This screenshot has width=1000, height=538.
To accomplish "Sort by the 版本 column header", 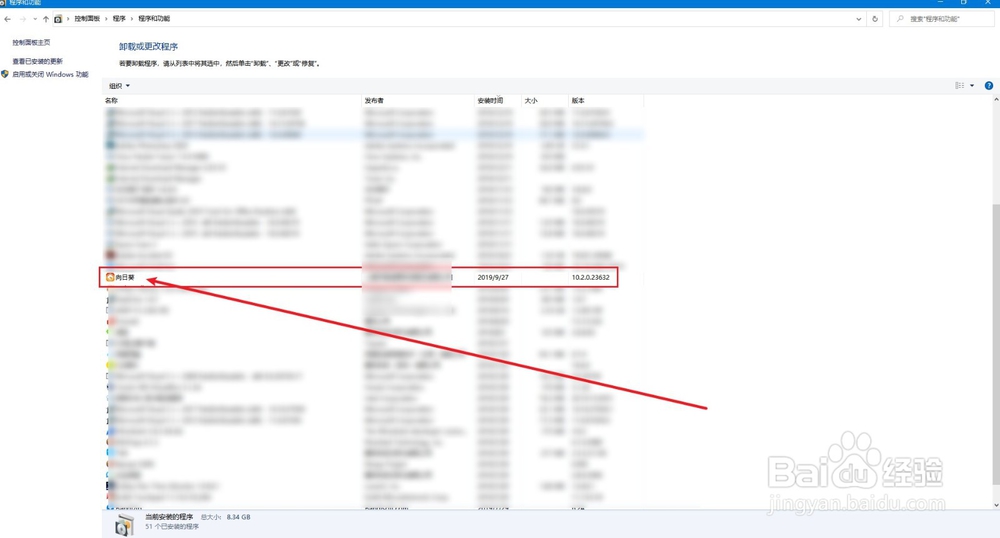I will click(606, 101).
